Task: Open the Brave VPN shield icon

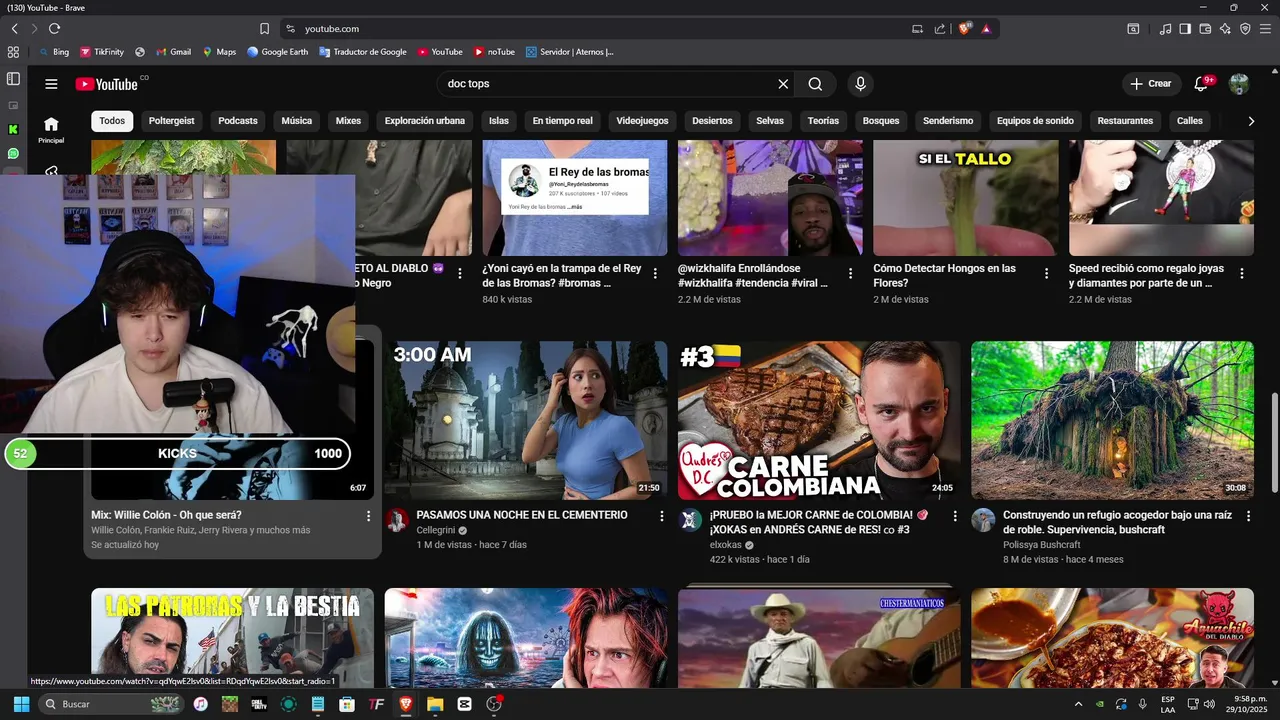Action: [x=1245, y=29]
